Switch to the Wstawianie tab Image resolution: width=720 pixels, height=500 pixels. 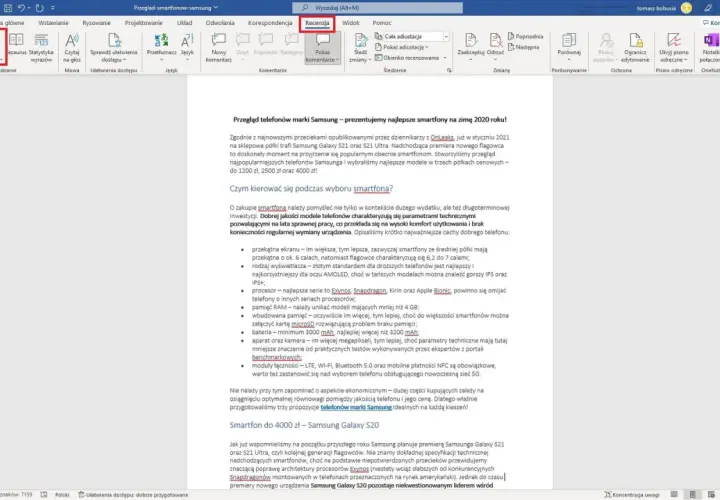[53, 22]
